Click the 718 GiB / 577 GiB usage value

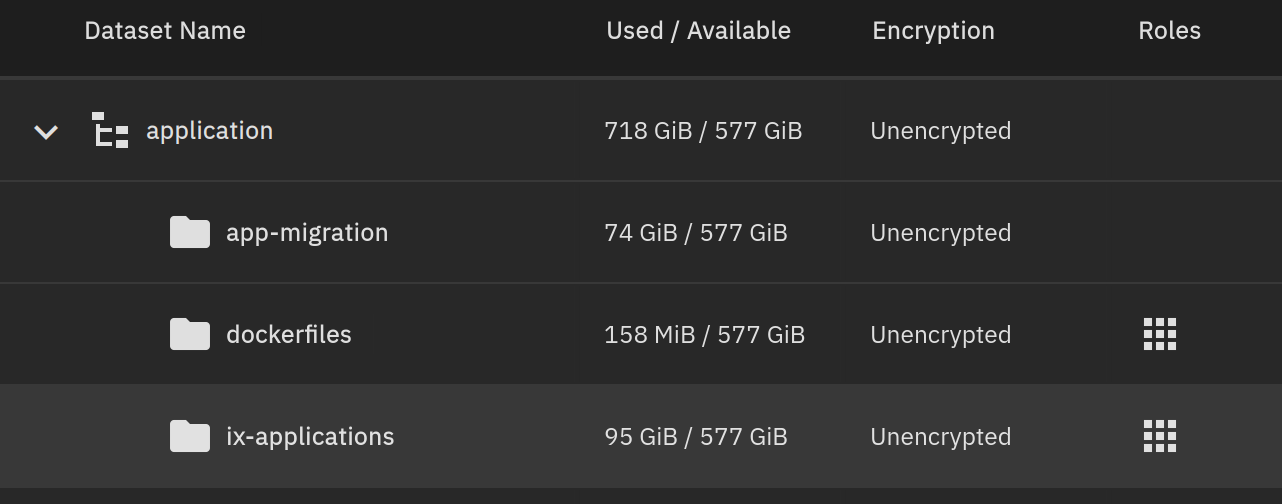point(704,131)
